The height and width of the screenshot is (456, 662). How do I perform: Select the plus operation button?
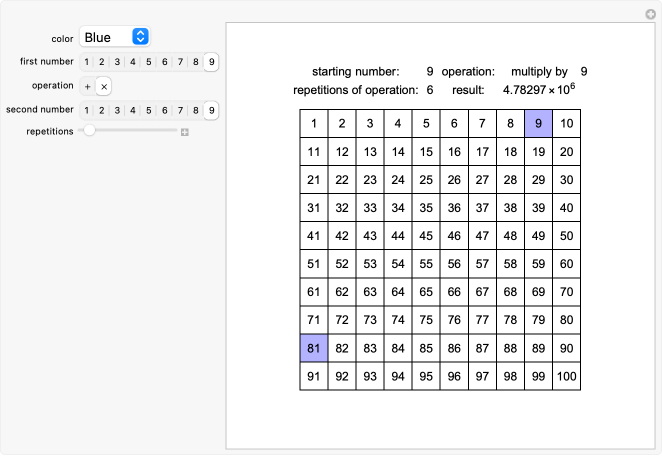87,87
